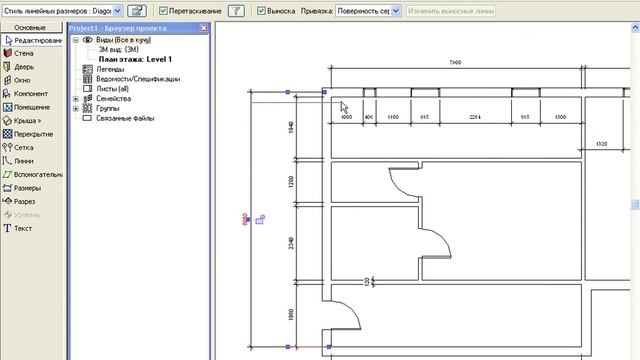Select the Текст text tool
The image size is (640, 360).
[18, 229]
